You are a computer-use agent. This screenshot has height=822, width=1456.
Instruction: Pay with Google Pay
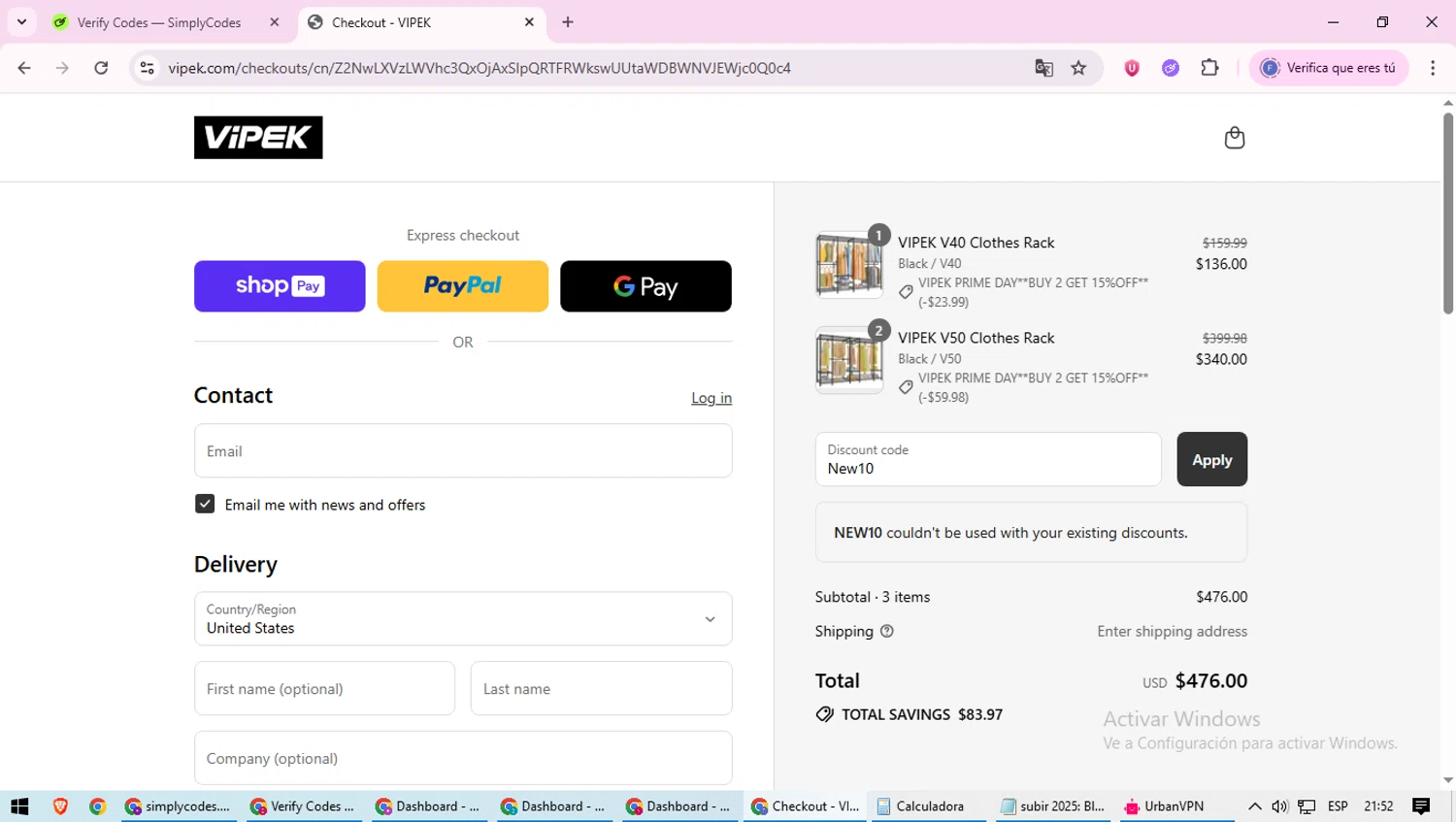(645, 286)
